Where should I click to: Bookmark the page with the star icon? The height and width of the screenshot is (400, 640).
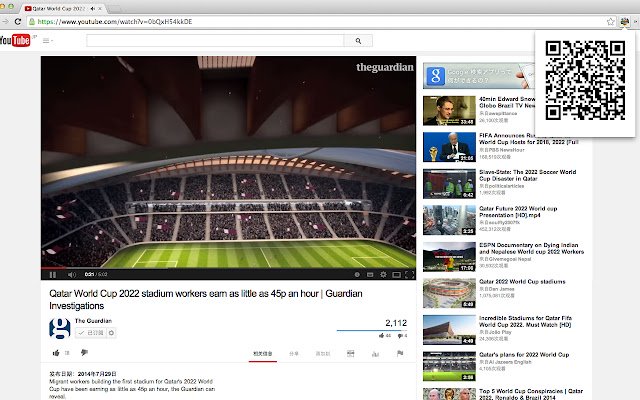pos(611,22)
